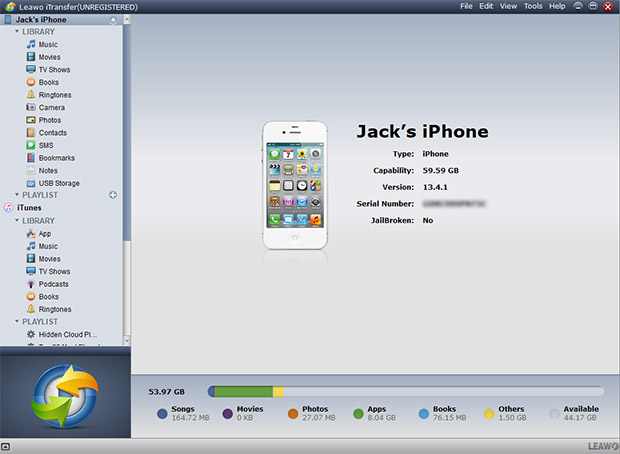Click the green Apps storage legend dot
The height and width of the screenshot is (454, 620).
point(358,412)
